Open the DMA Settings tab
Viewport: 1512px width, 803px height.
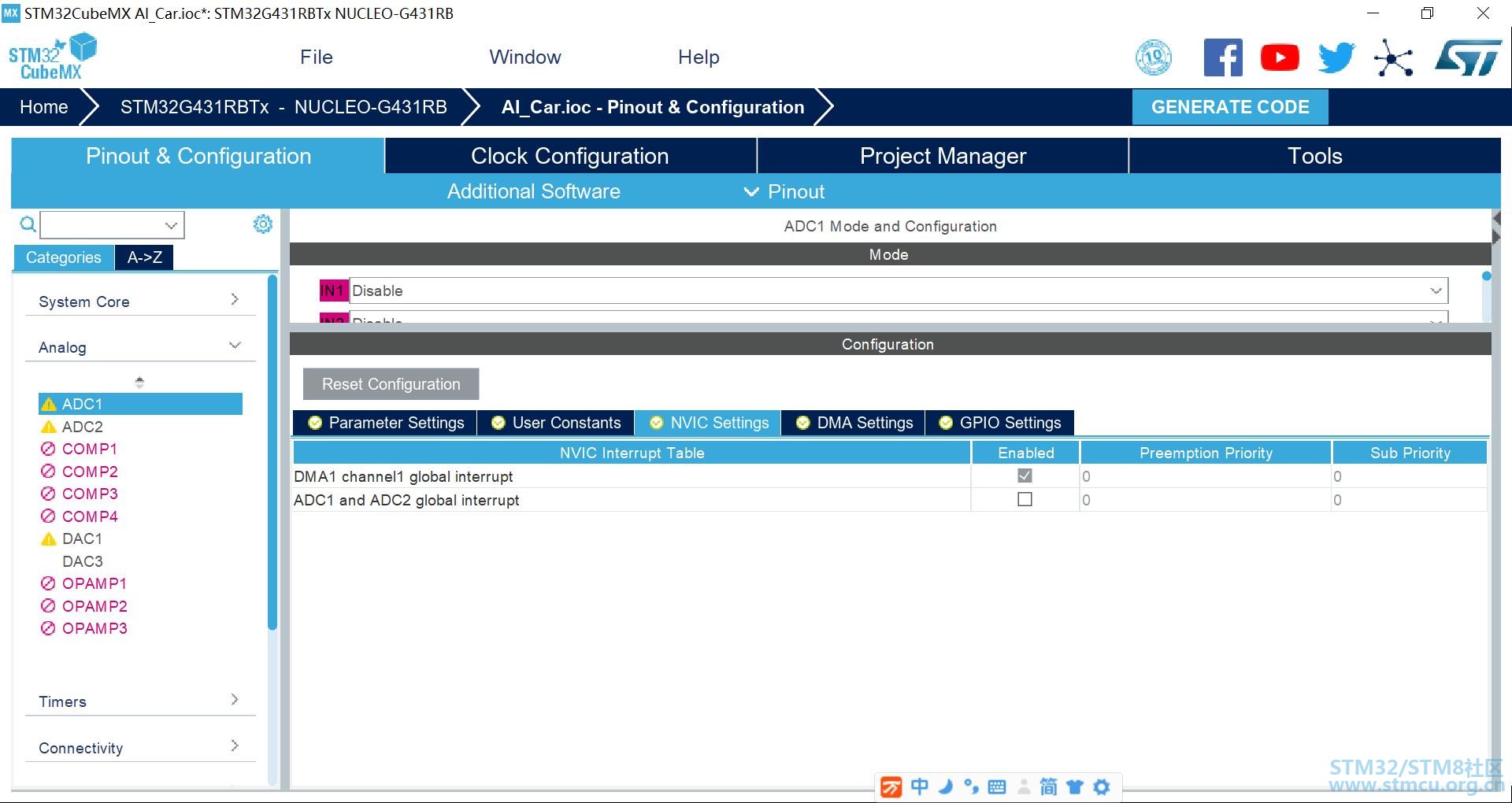[x=854, y=423]
